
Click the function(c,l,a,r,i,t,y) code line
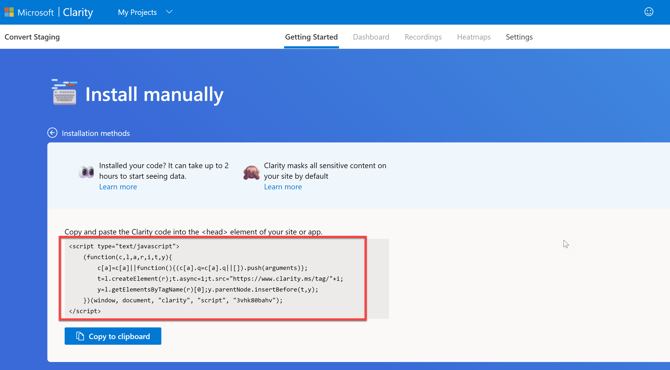click(128, 257)
